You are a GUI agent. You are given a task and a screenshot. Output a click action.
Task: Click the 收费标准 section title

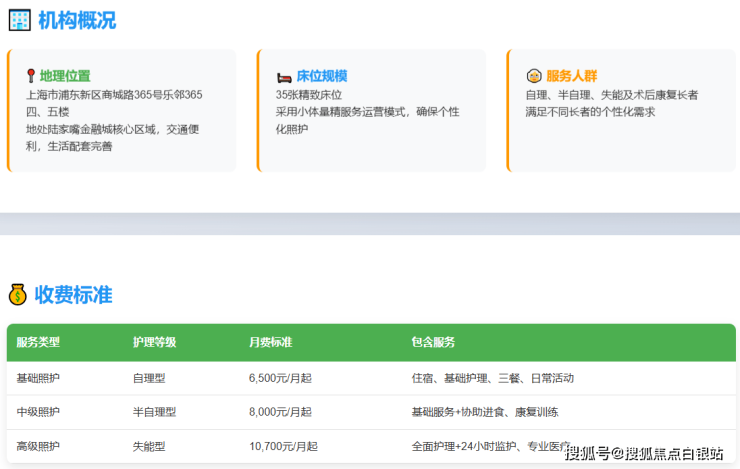tap(73, 295)
